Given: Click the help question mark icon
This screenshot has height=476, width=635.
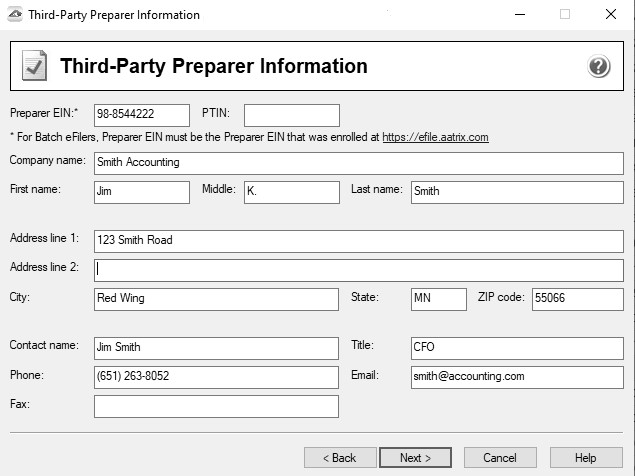Looking at the screenshot, I should click(x=598, y=67).
